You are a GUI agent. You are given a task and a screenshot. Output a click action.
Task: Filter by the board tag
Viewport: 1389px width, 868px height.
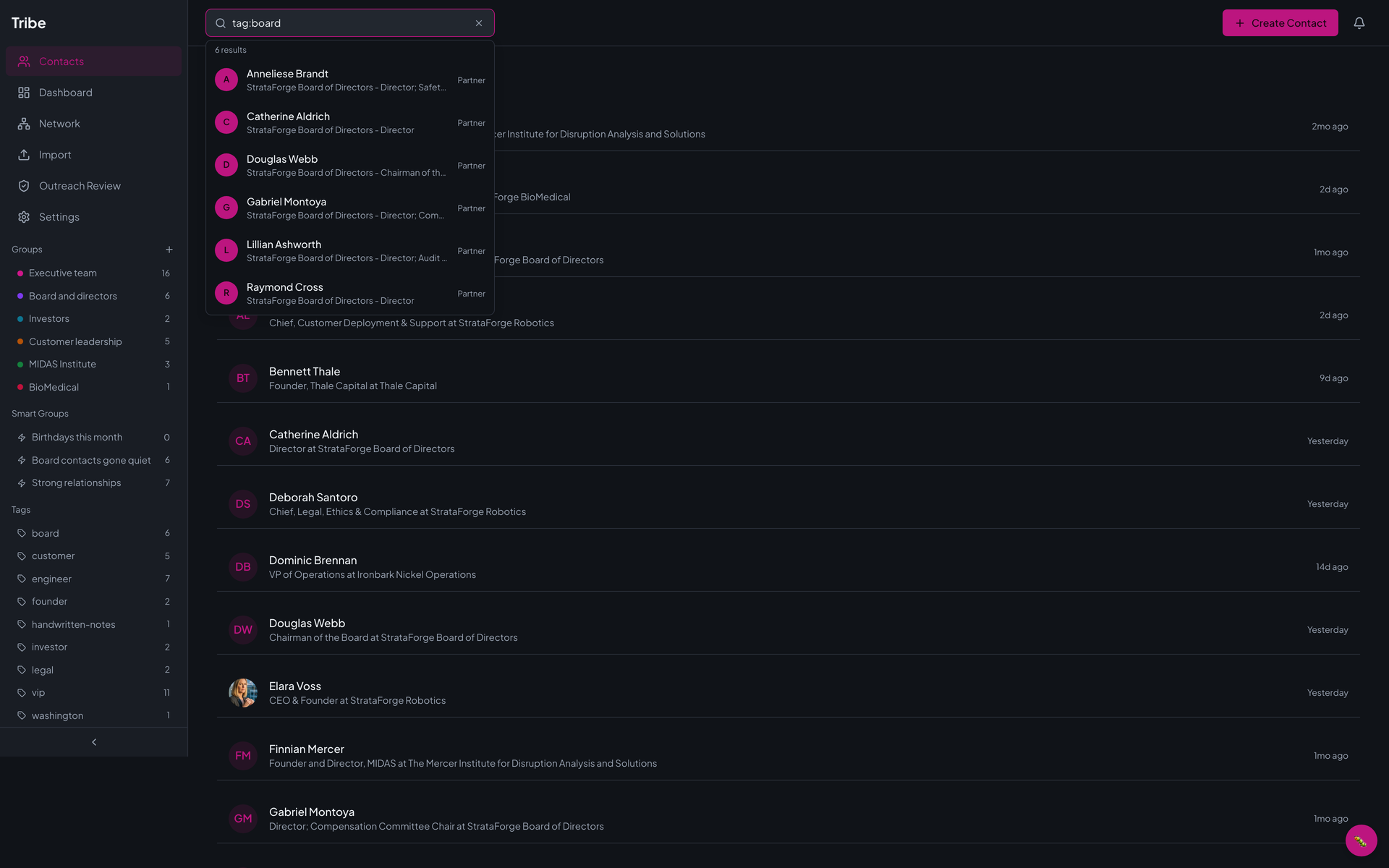coord(93,533)
